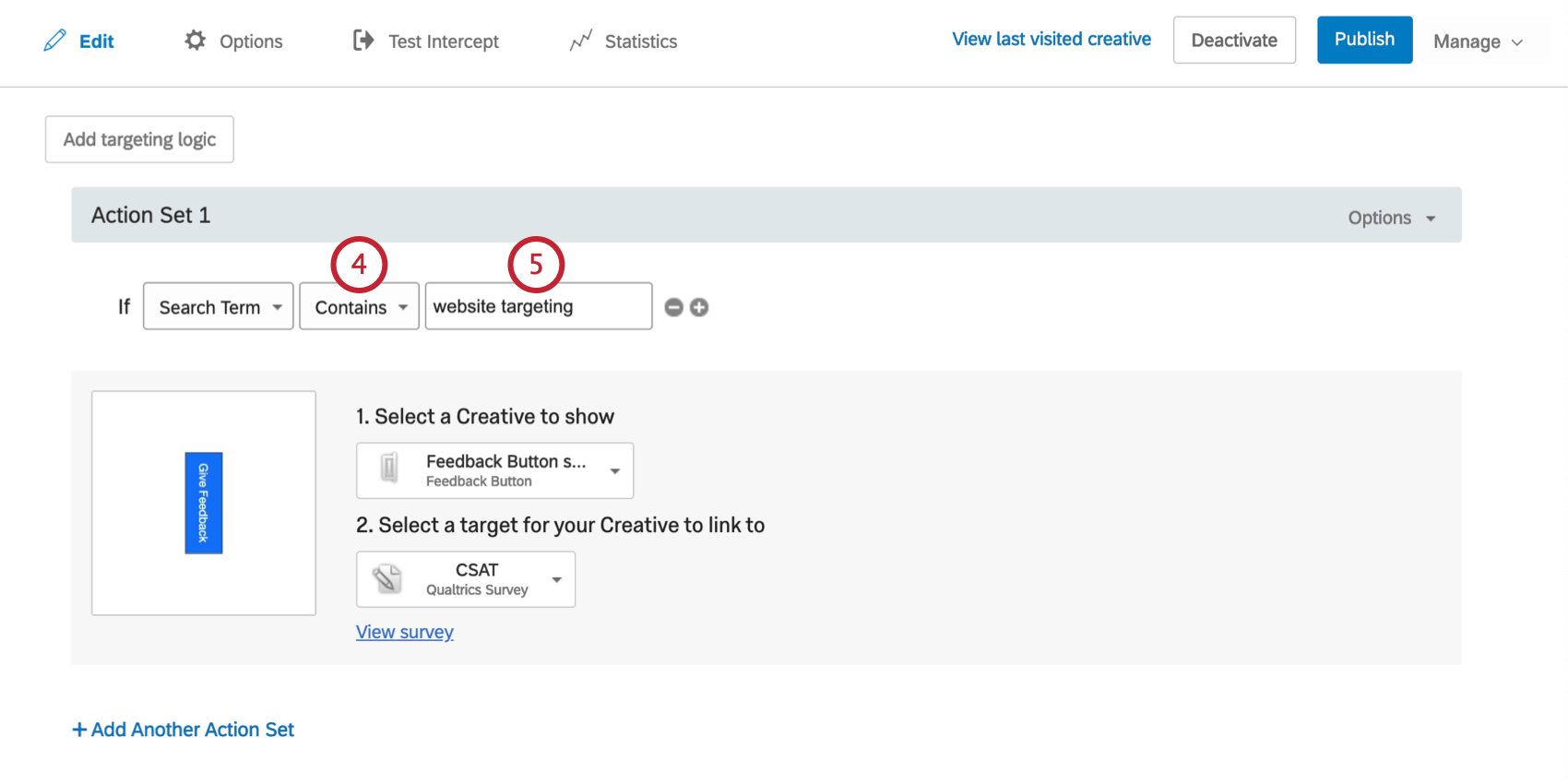Viewport: 1568px width, 784px height.
Task: Open the Search Term dropdown
Action: click(219, 307)
